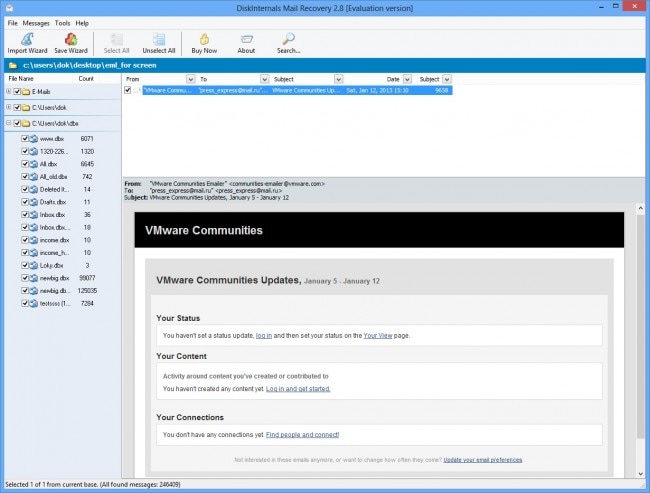This screenshot has height=493, width=650.
Task: Open the Date column filter dropdown
Action: tap(407, 79)
